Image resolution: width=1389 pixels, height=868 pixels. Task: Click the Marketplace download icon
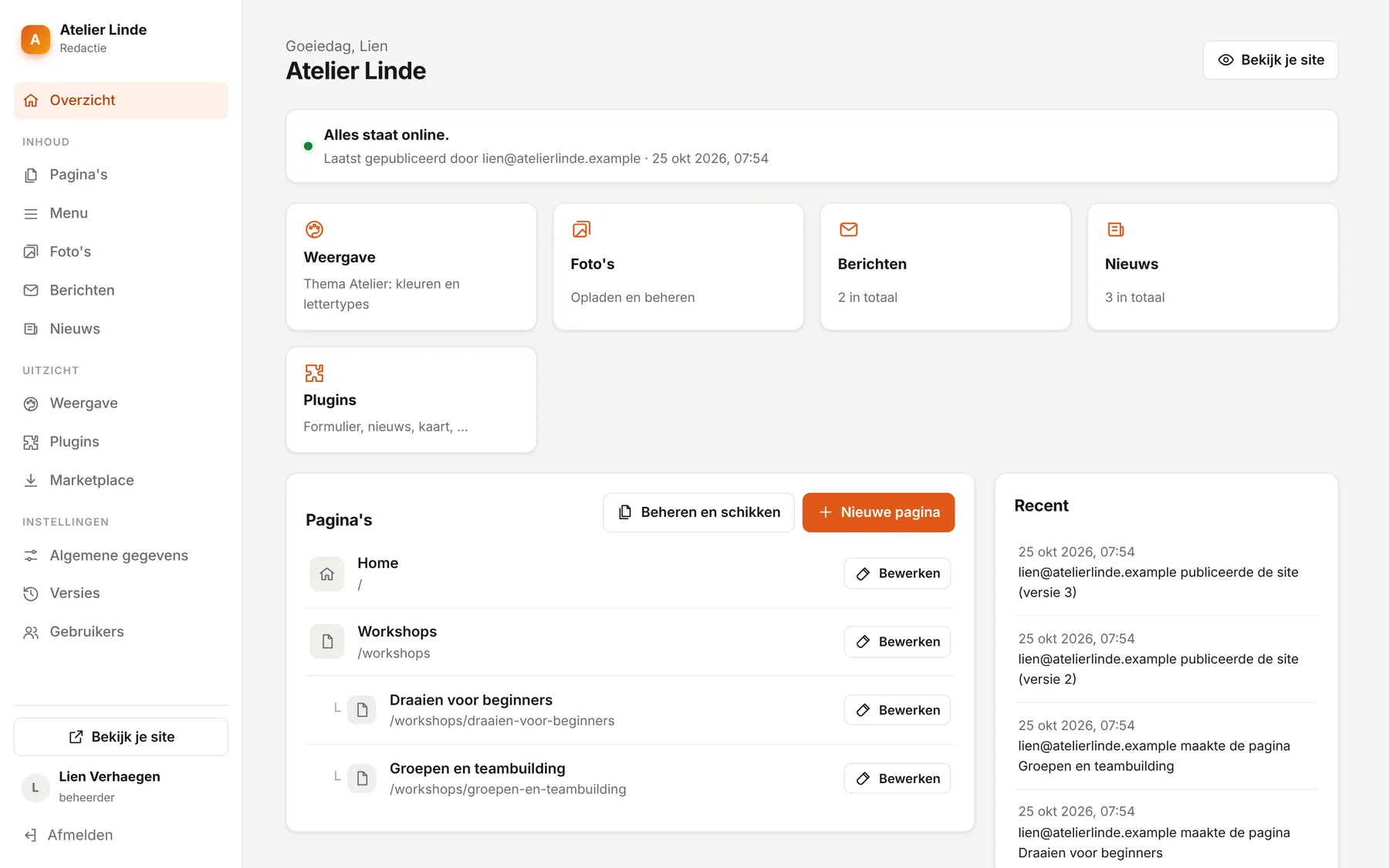point(31,481)
